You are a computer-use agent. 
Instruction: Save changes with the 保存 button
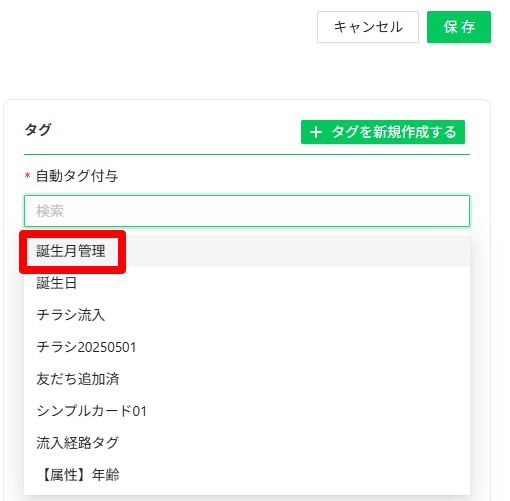459,27
